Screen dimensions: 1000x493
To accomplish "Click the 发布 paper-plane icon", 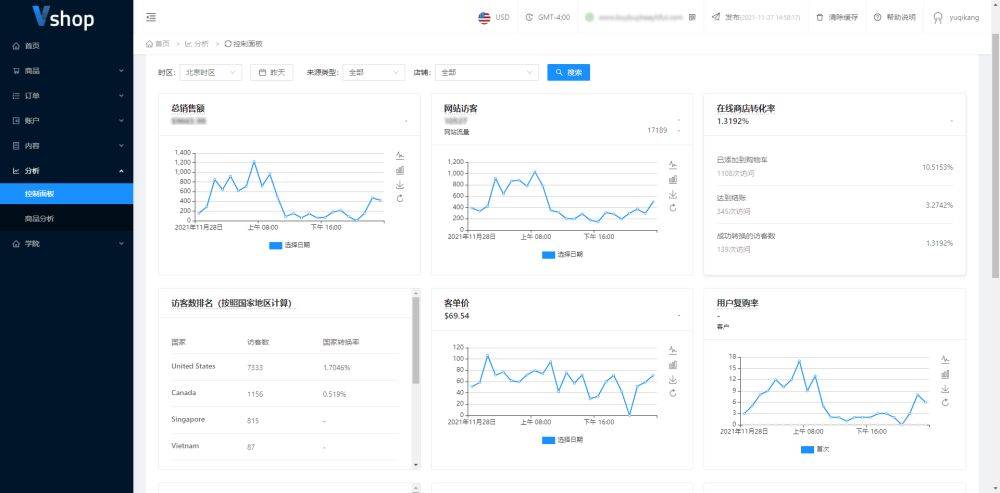I will 716,18.
